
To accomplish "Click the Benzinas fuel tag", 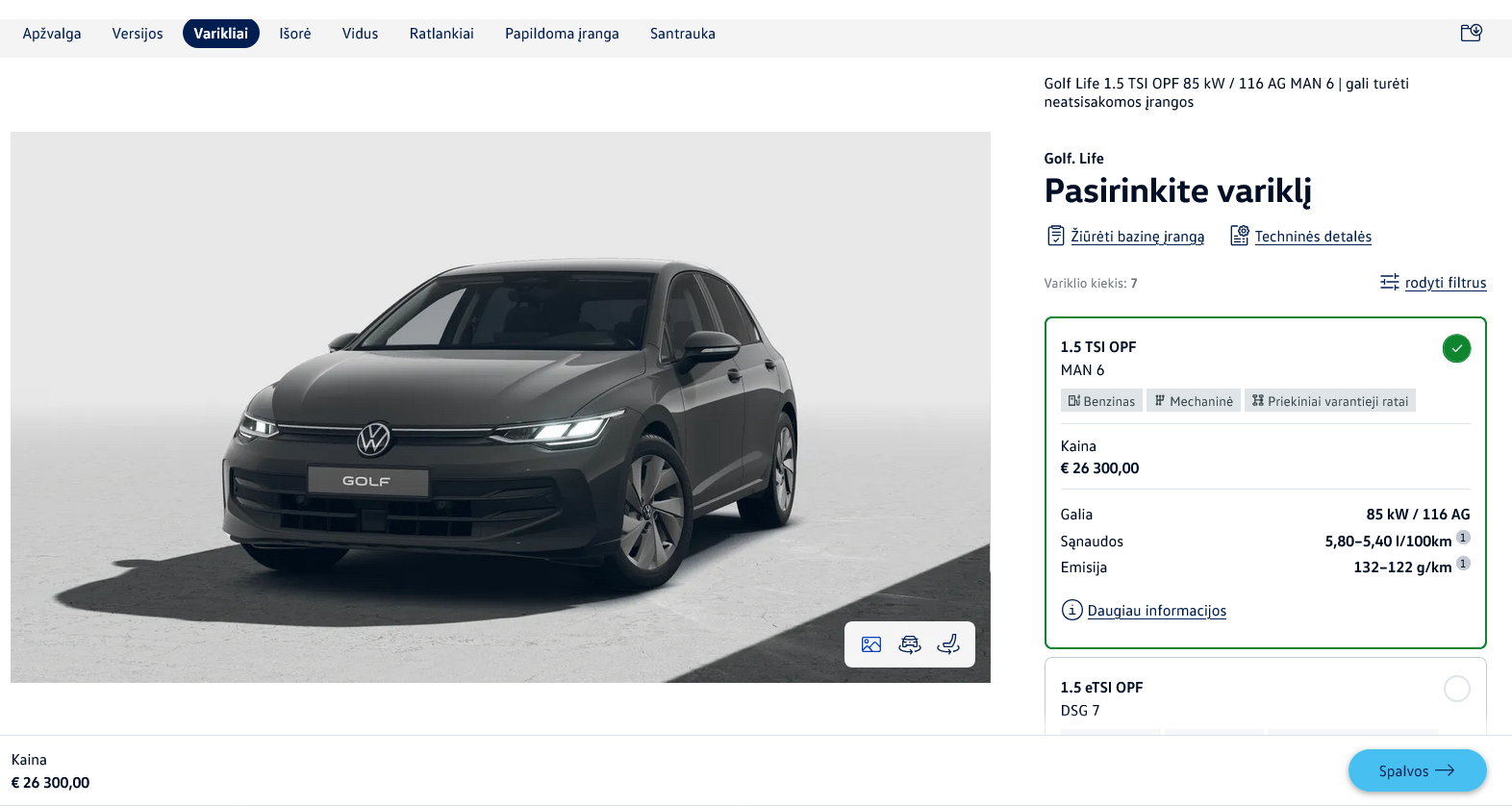I will [1101, 401].
